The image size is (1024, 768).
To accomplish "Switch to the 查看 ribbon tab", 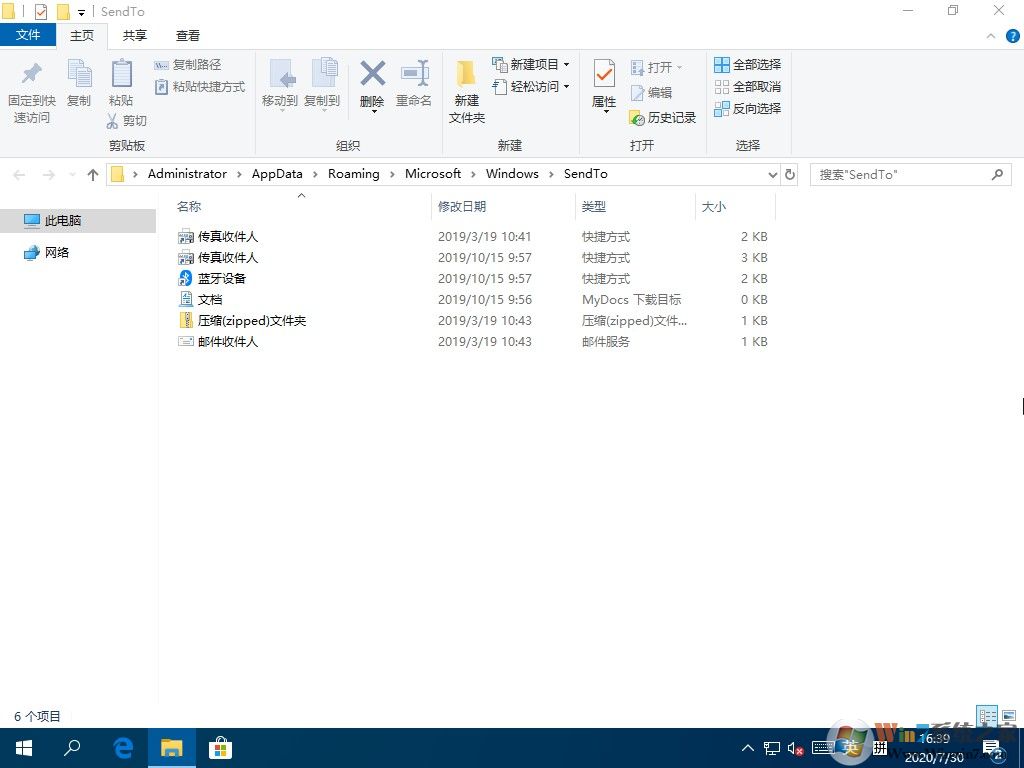I will point(187,35).
